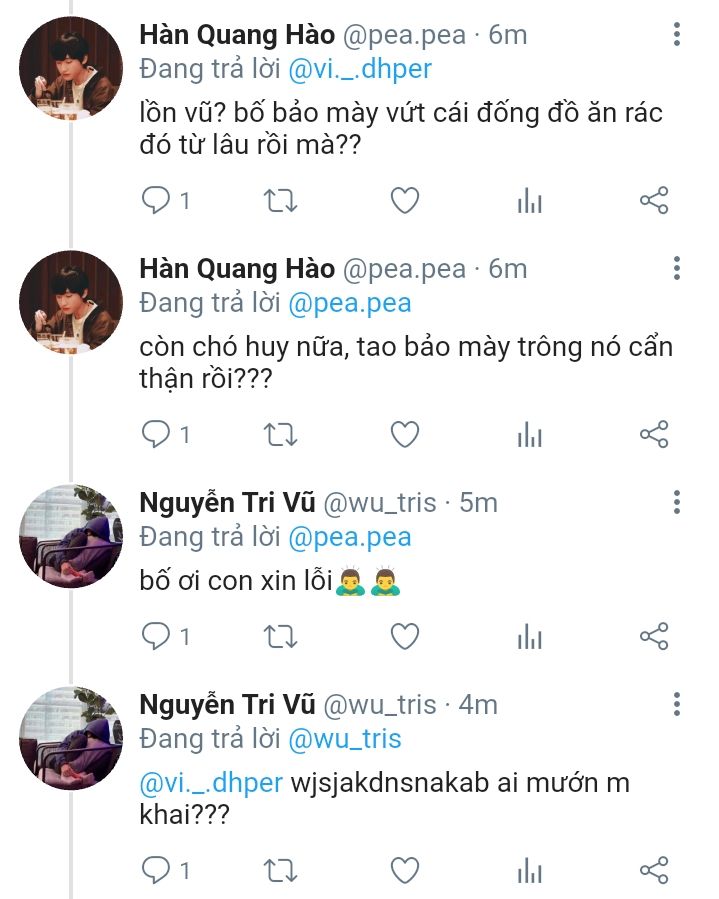The width and height of the screenshot is (719, 899).
Task: Reply to the last Nguyễn Tri Vũ tweet
Action: (x=156, y=870)
